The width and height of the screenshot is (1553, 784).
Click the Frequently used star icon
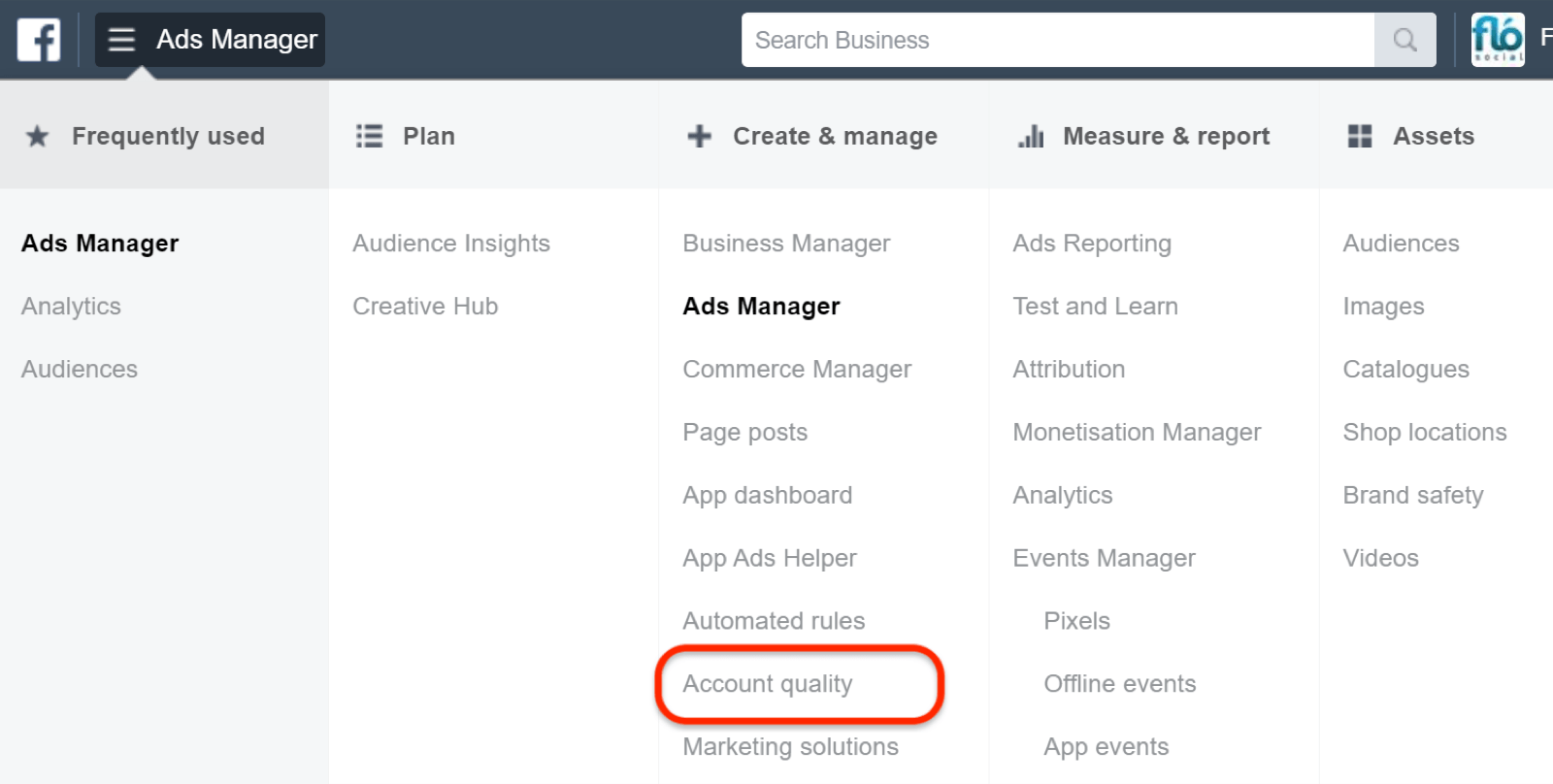pyautogui.click(x=37, y=136)
